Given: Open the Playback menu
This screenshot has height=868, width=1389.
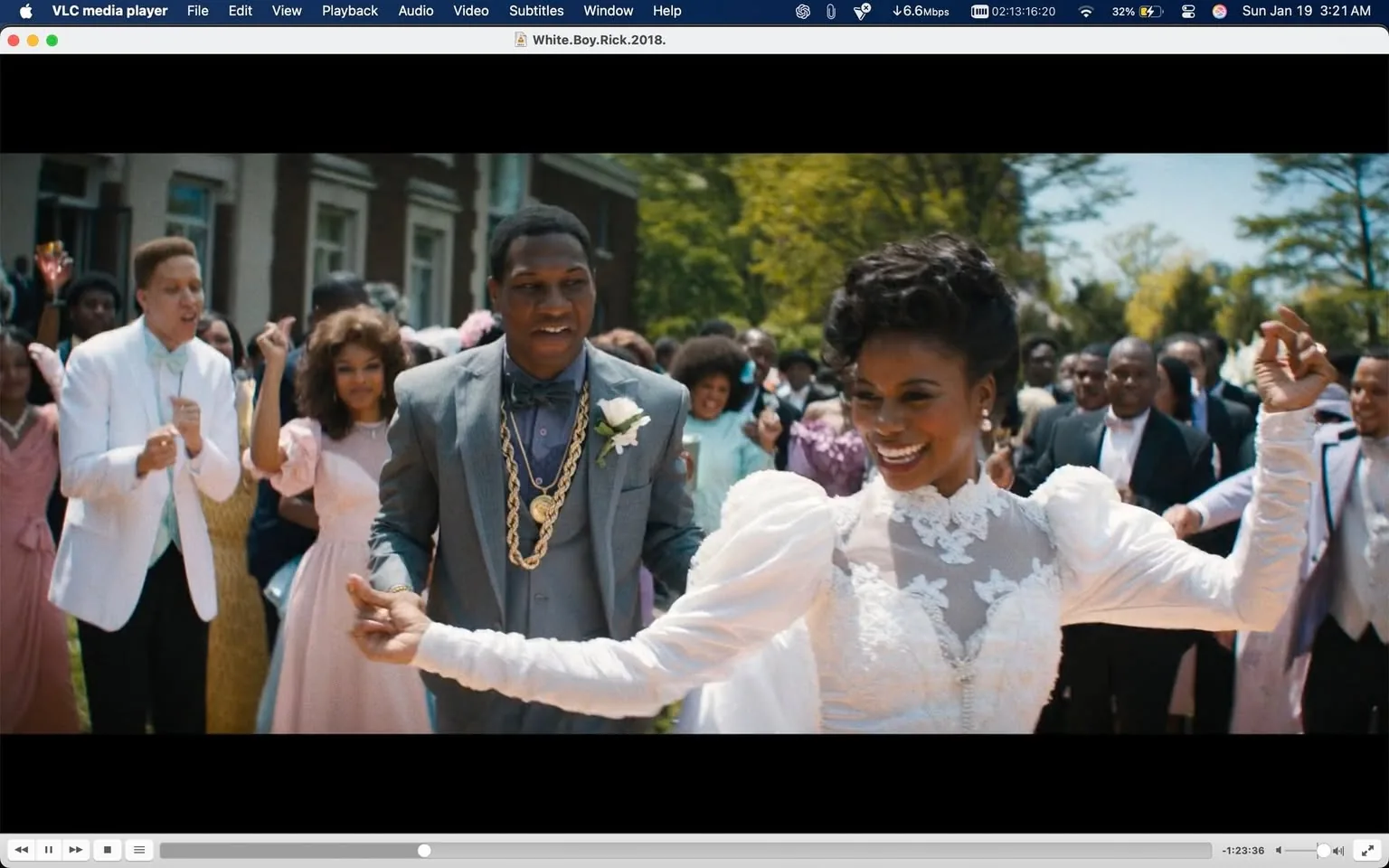Looking at the screenshot, I should (349, 11).
